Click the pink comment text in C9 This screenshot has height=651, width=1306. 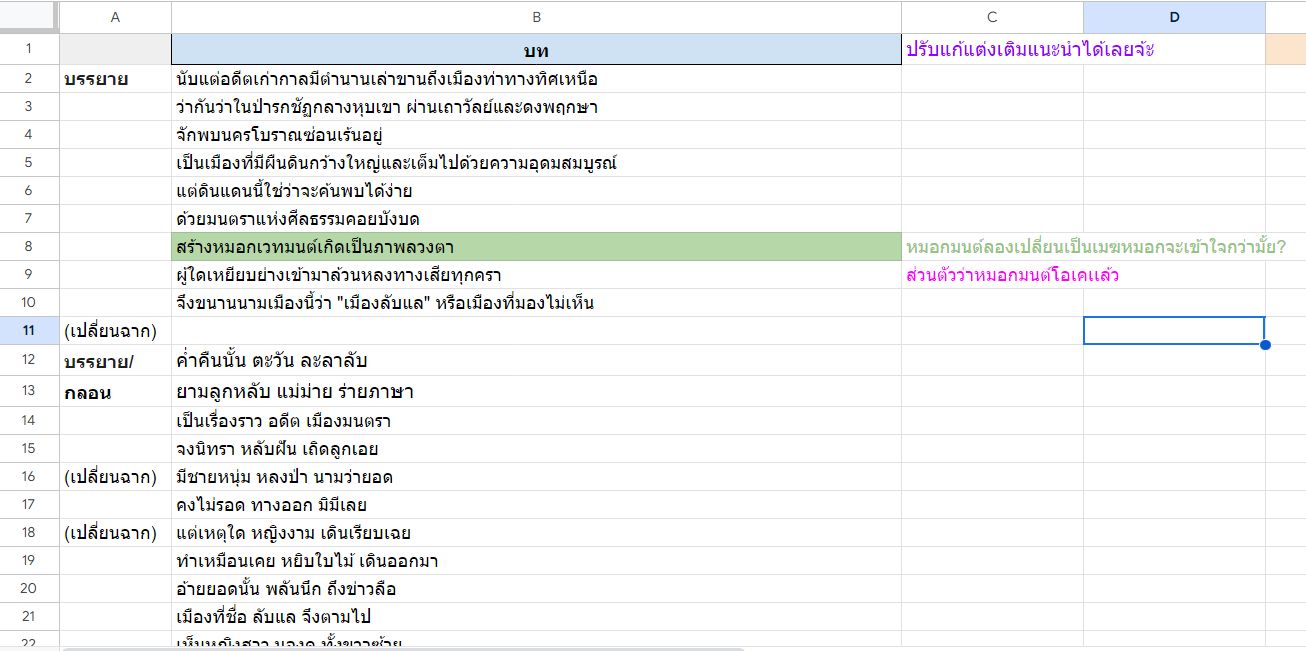click(x=1012, y=275)
